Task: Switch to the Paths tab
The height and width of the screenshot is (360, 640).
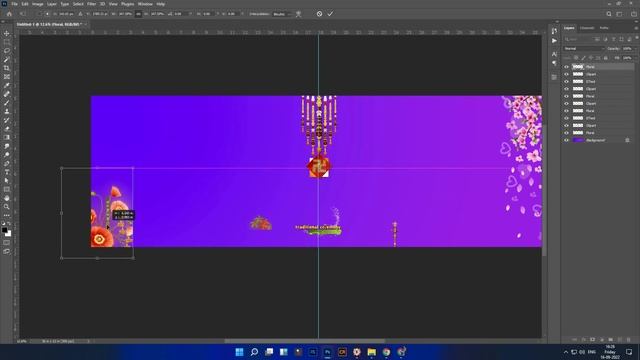Action: click(604, 28)
